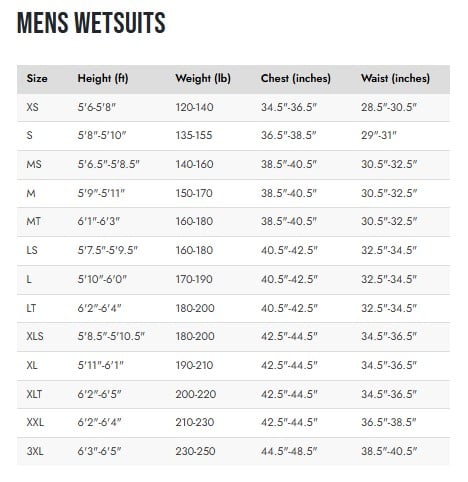Select the Size column header
Screen dimensions: 468x482
click(37, 78)
